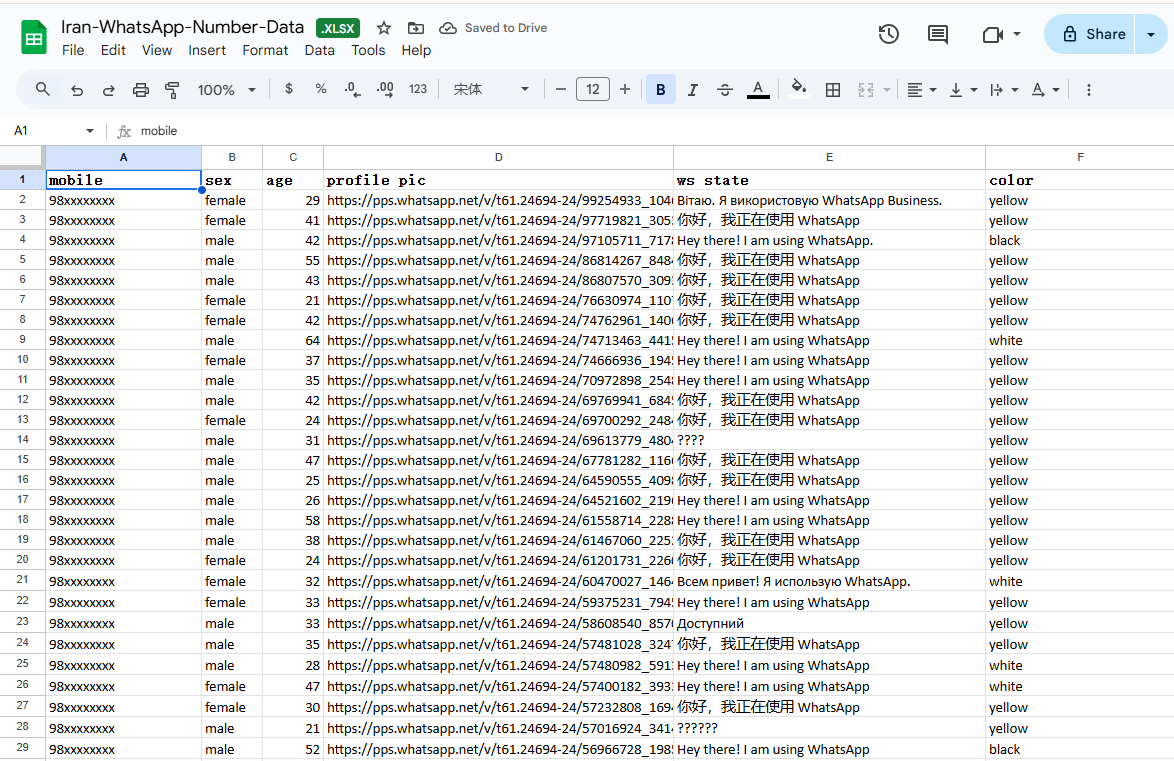The width and height of the screenshot is (1174, 761).
Task: Open the Data menu
Action: (320, 50)
